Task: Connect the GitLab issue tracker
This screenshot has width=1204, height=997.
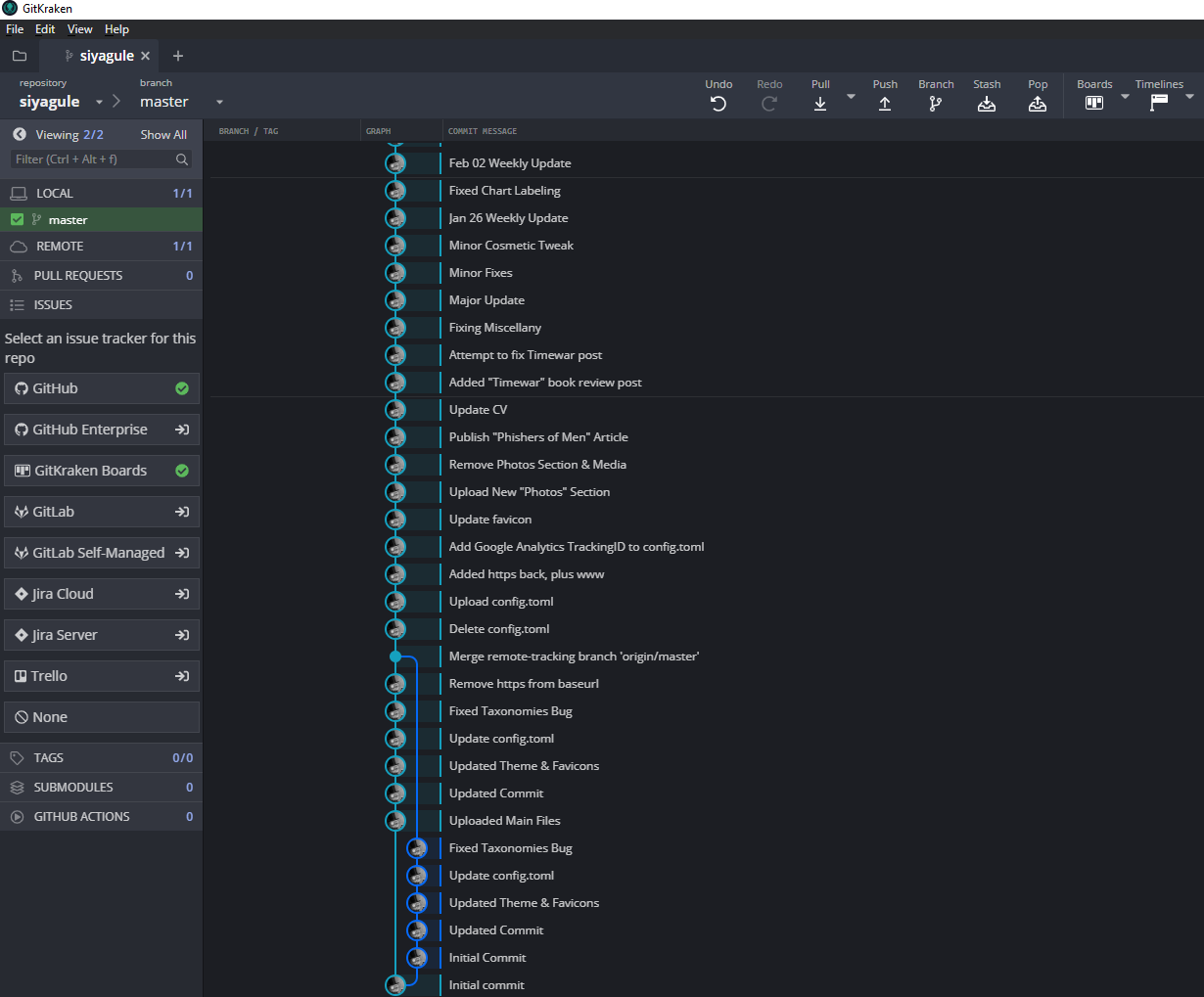Action: pyautogui.click(x=102, y=512)
